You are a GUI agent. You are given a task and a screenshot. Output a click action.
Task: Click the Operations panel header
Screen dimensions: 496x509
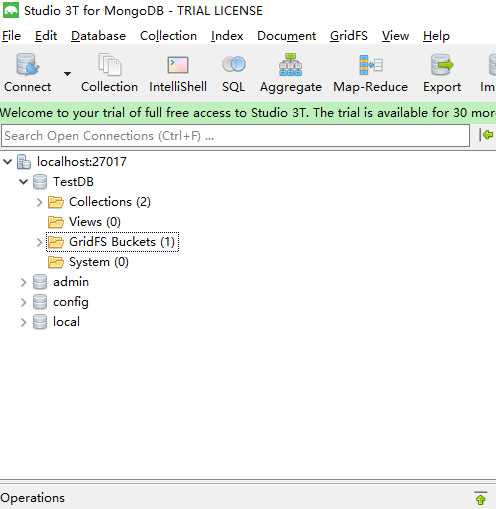(x=32, y=498)
